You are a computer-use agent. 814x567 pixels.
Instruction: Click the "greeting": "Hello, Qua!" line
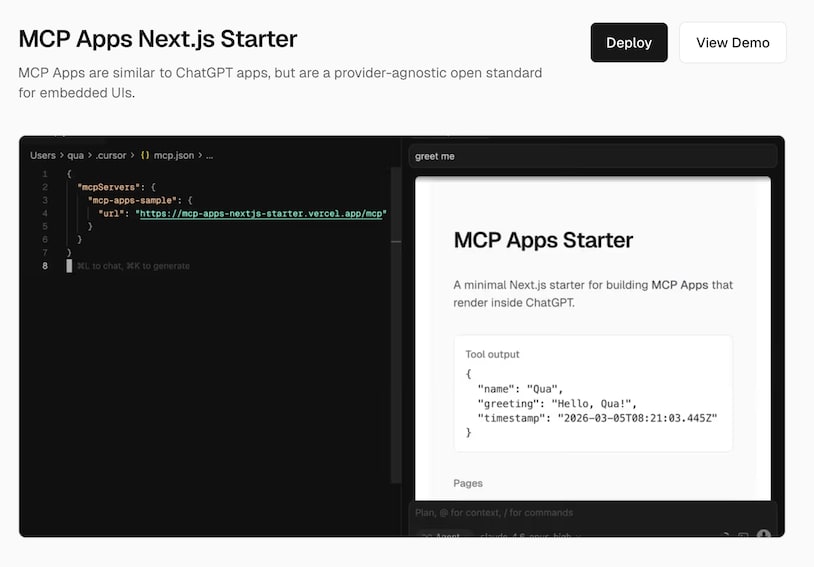coord(557,403)
